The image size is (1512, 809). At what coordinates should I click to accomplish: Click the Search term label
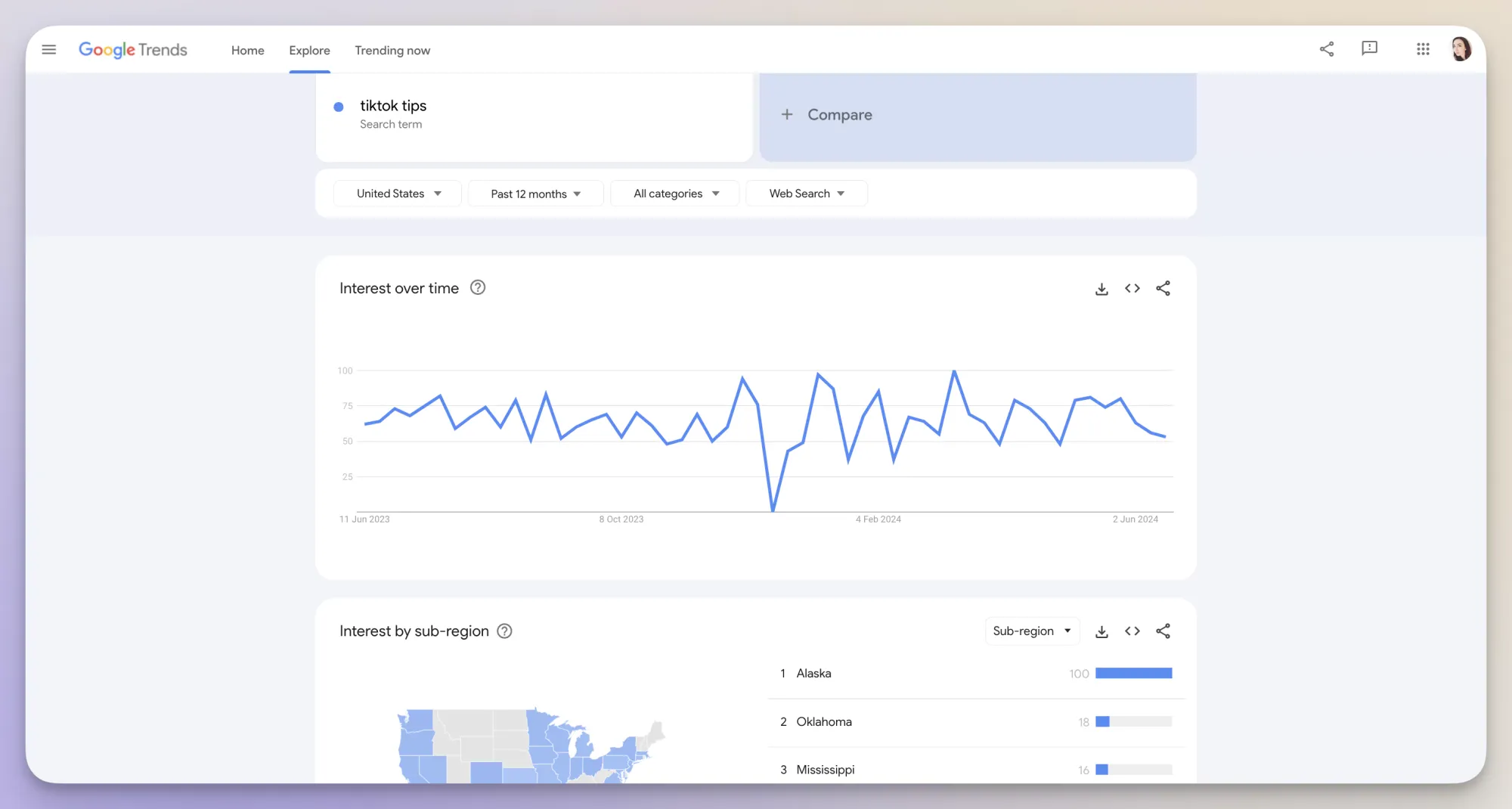[391, 124]
